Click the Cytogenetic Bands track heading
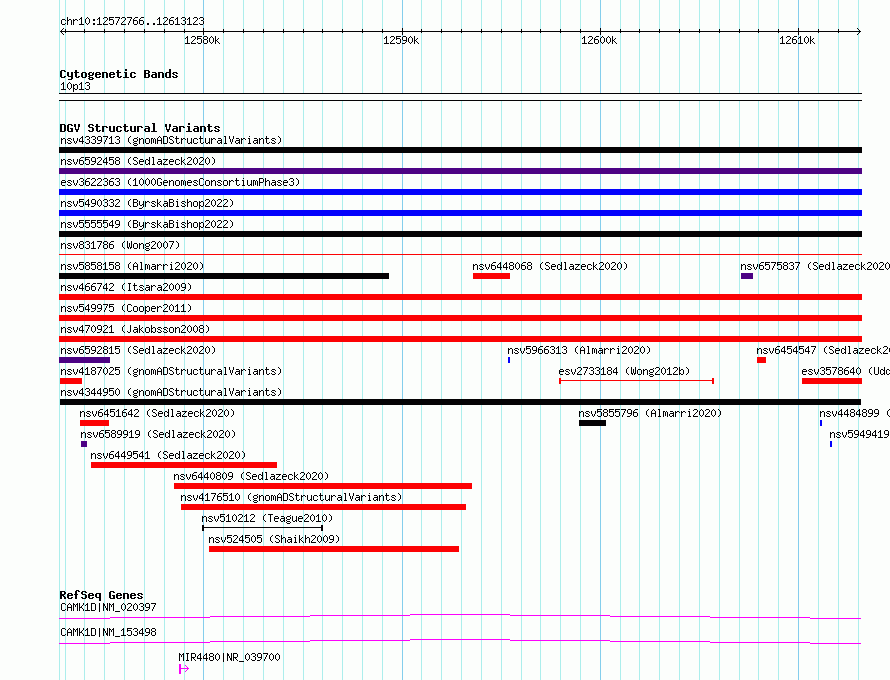The height and width of the screenshot is (680, 890). coord(119,74)
